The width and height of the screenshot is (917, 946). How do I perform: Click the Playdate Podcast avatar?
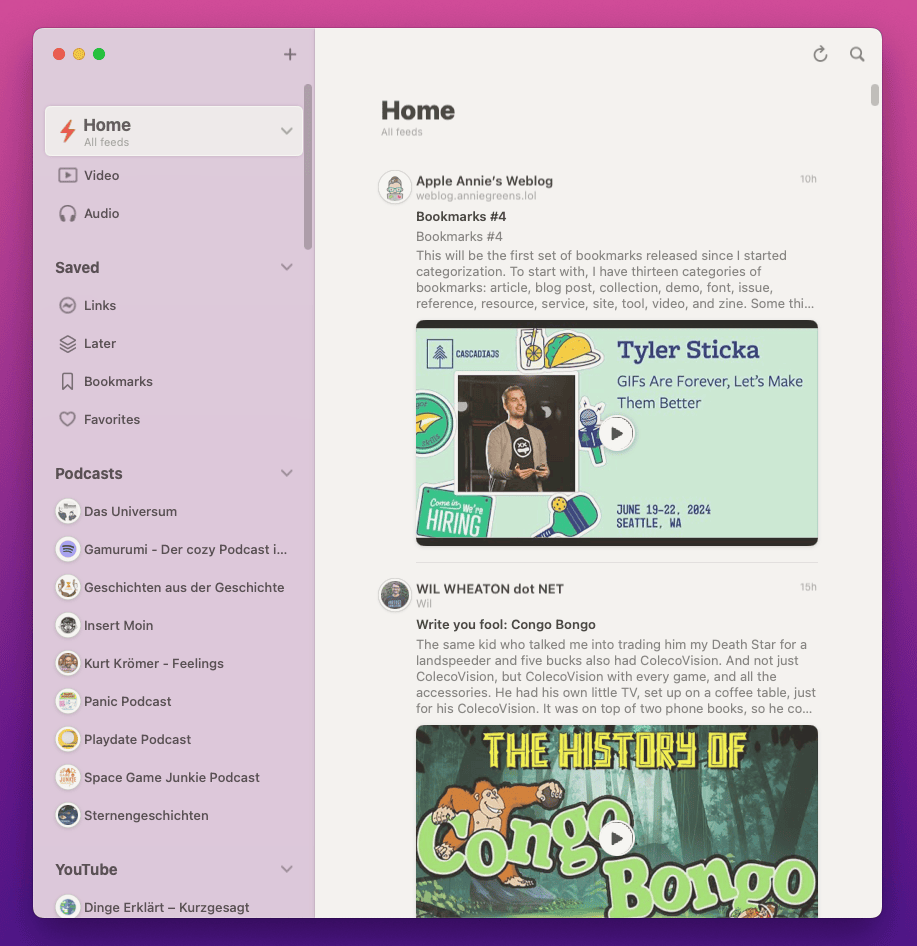click(68, 740)
